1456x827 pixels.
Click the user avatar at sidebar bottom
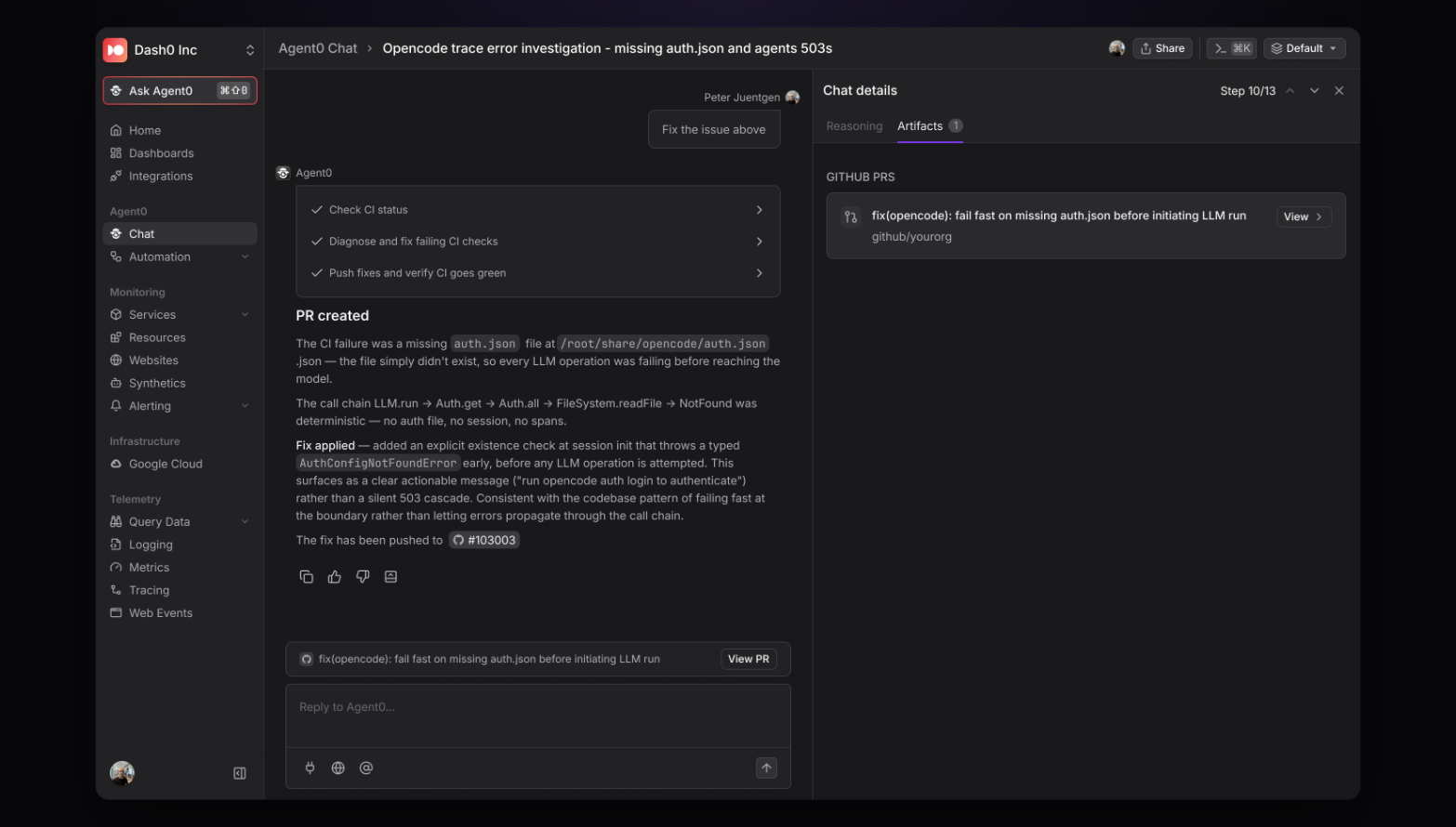point(122,773)
